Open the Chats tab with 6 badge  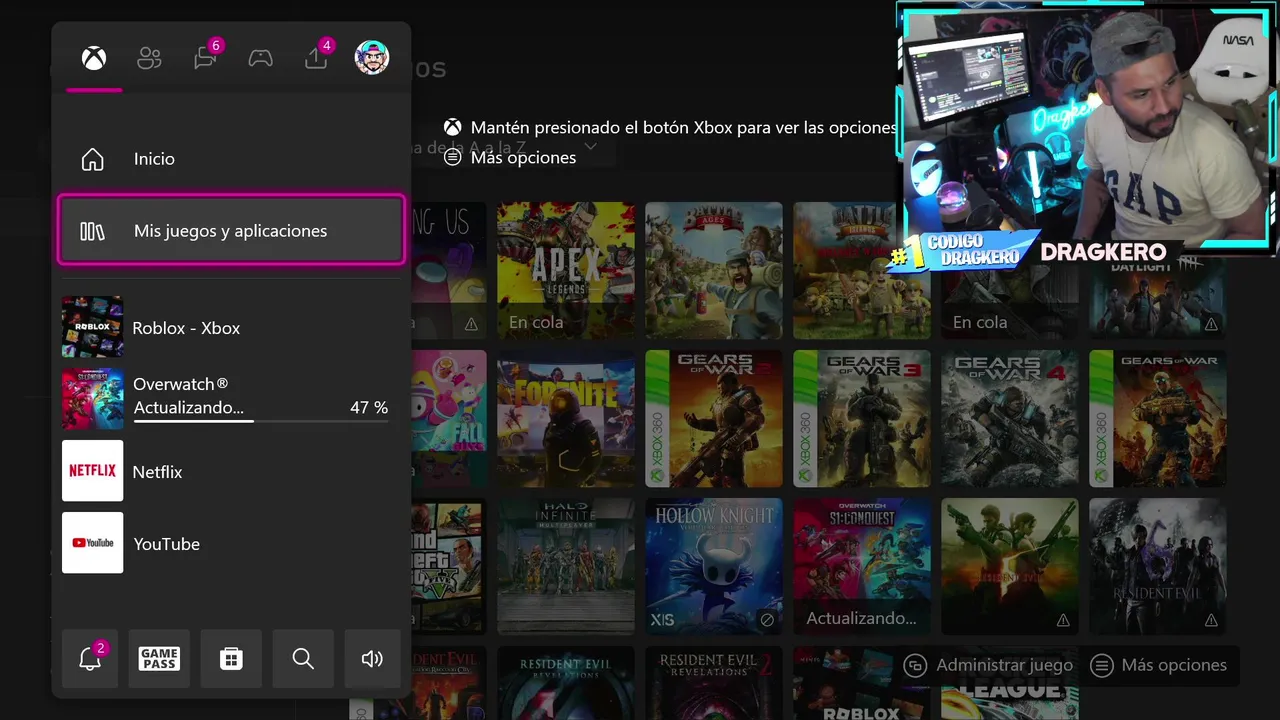(x=205, y=58)
